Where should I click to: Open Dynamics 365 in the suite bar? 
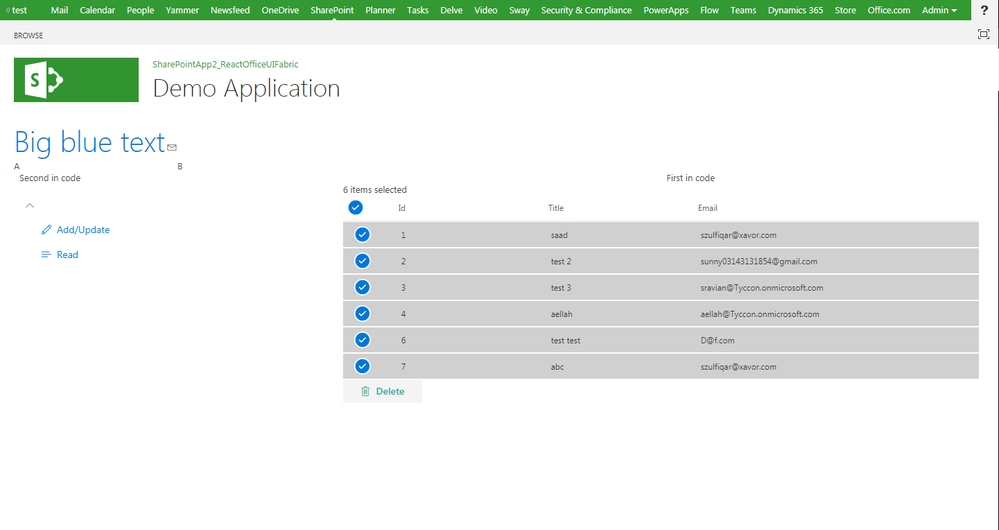[795, 10]
